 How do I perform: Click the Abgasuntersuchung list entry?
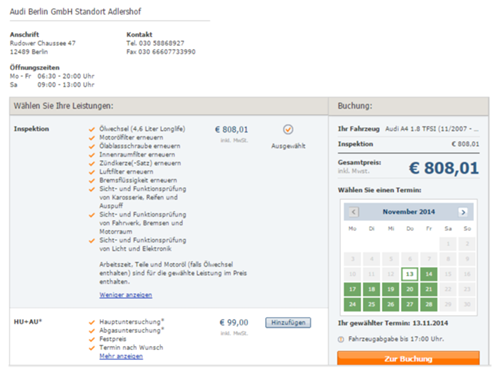(x=132, y=330)
